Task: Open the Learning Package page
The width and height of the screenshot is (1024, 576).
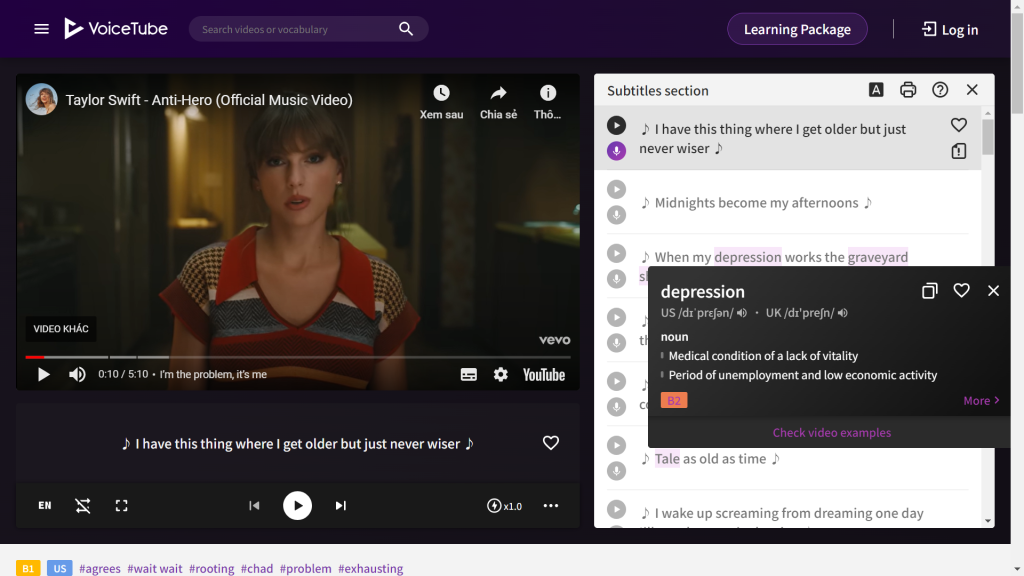Action: (797, 29)
